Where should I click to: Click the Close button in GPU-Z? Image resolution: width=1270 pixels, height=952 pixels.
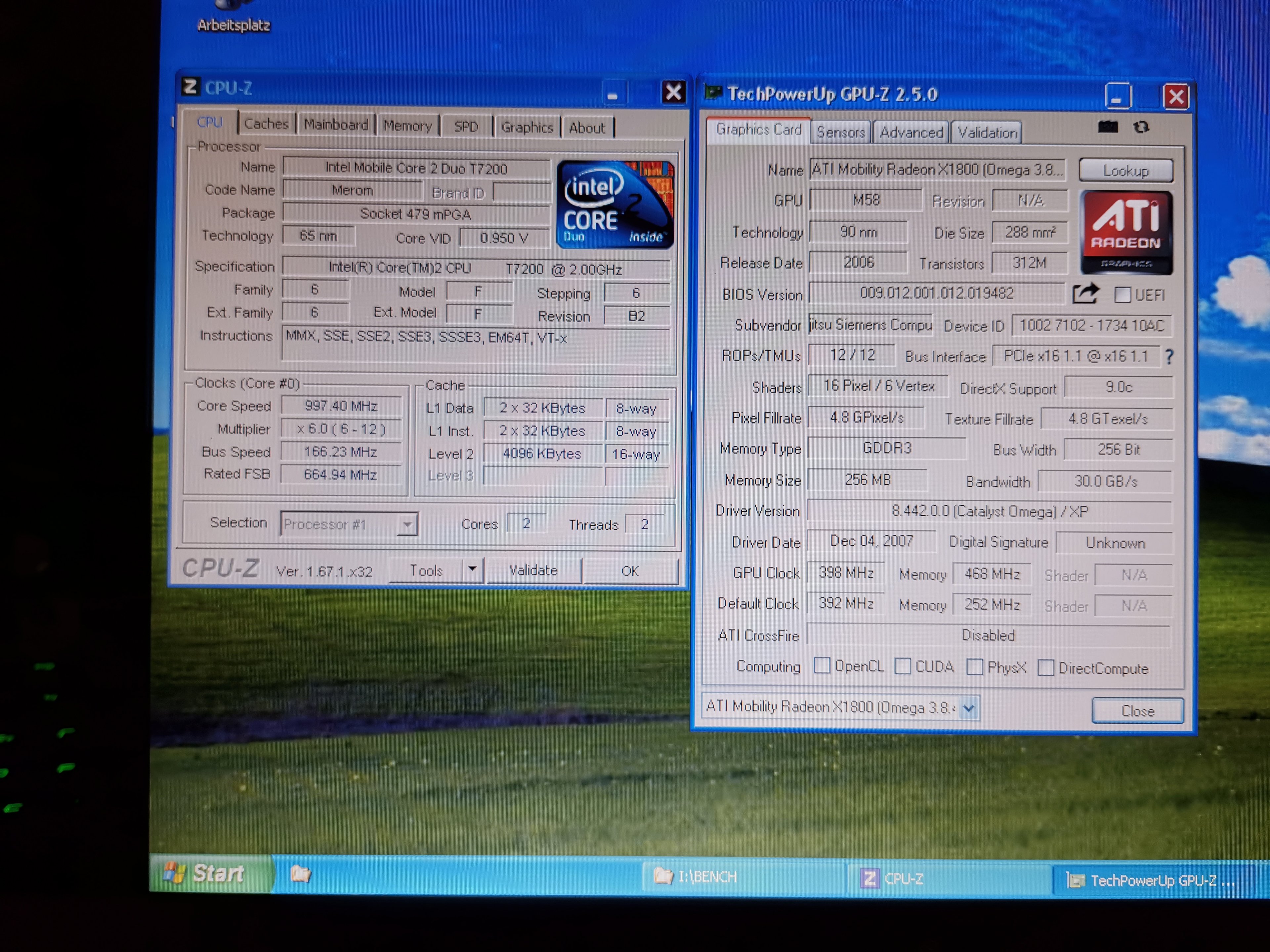coord(1137,710)
